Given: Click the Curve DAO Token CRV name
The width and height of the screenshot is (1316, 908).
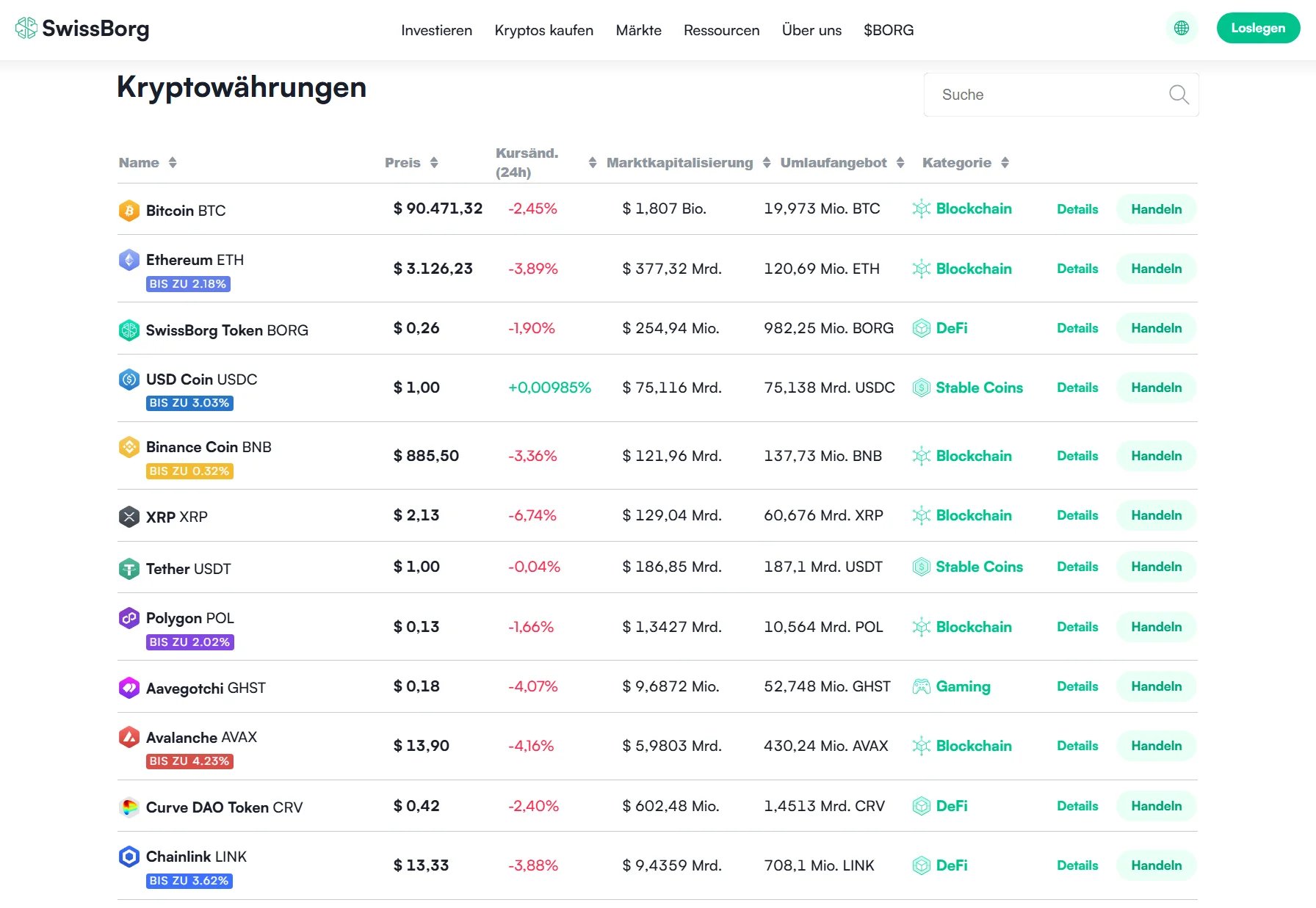Looking at the screenshot, I should click(224, 807).
